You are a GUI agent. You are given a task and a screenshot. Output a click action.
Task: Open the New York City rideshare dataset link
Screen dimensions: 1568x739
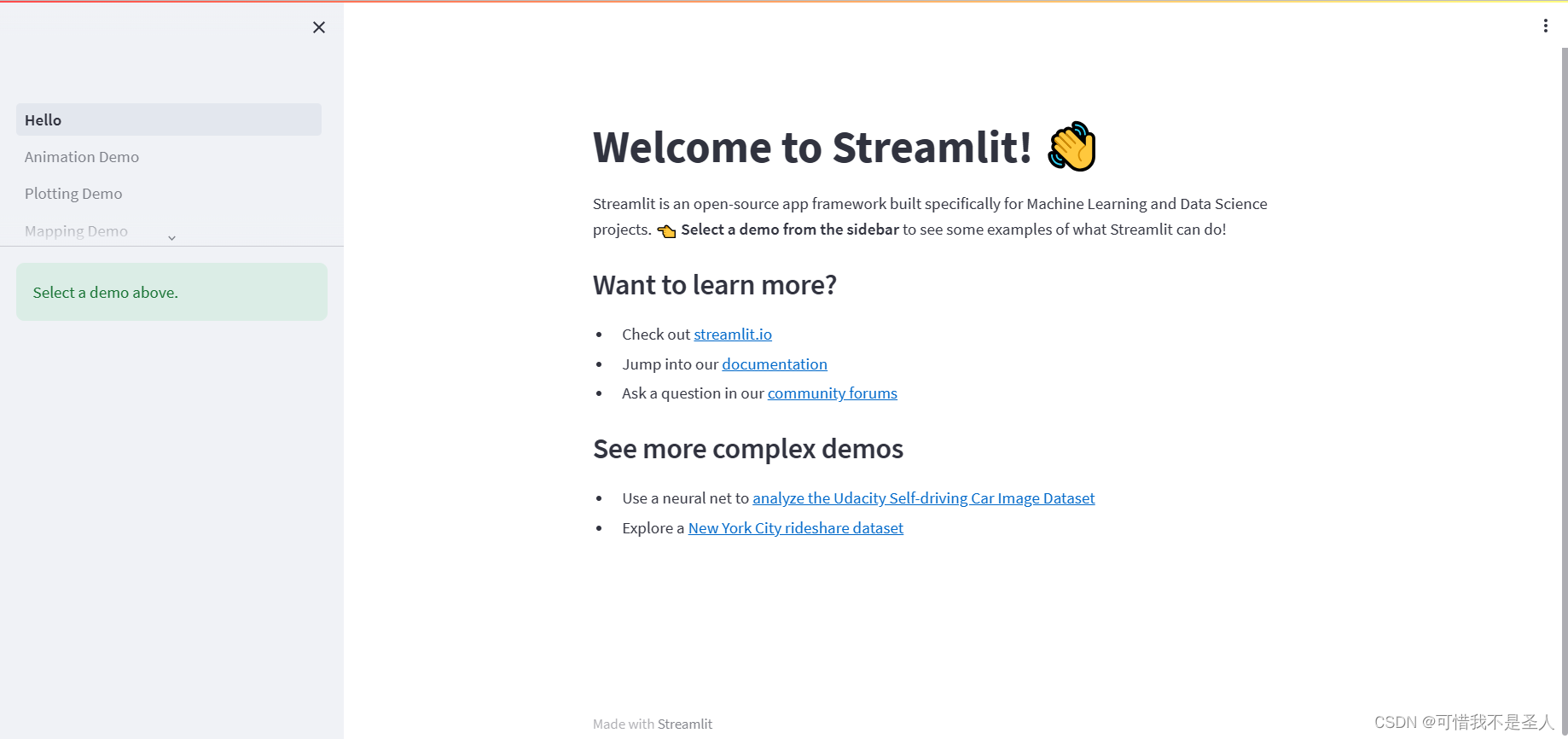[x=796, y=528]
